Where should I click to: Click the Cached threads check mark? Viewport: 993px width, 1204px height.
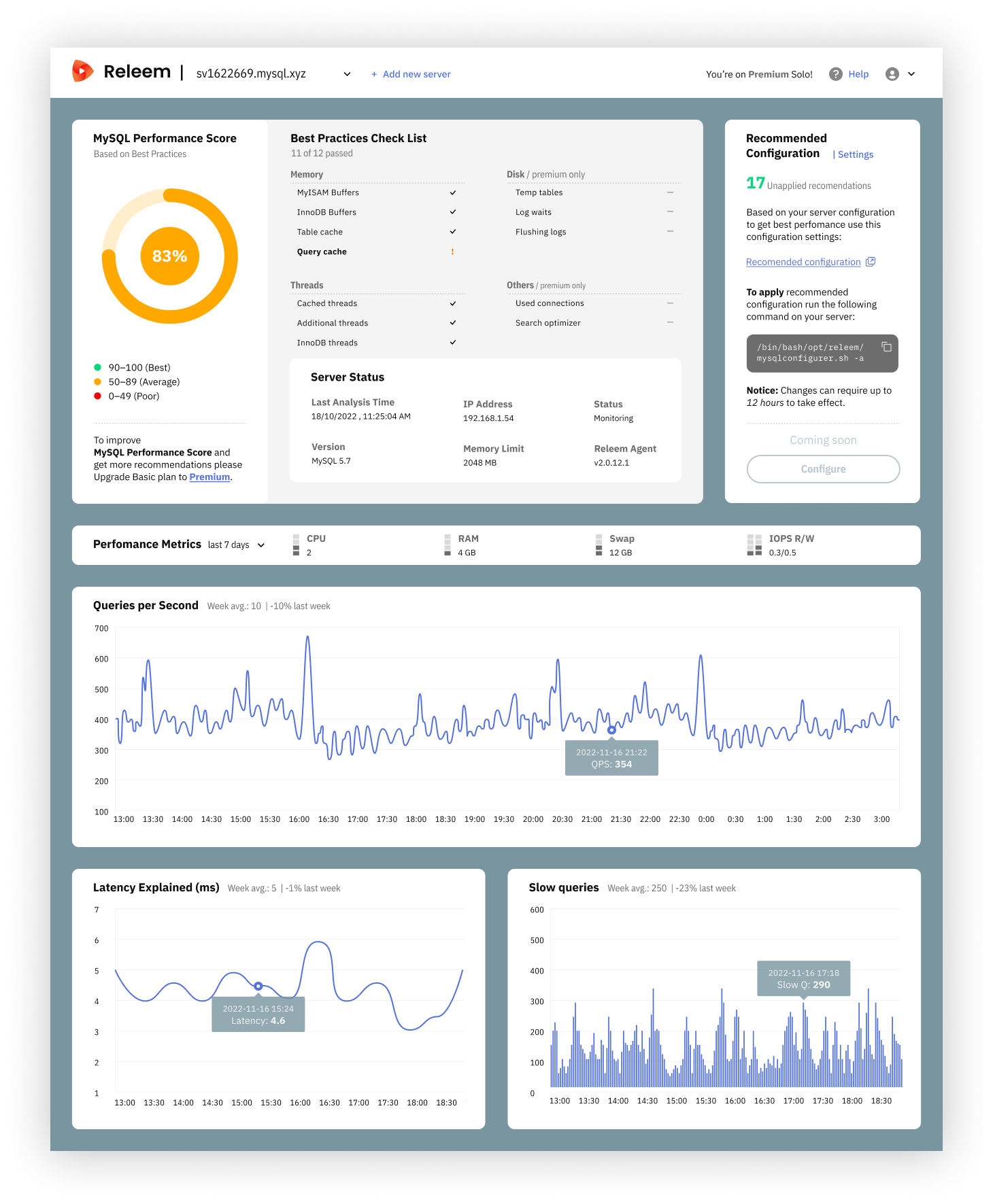coord(453,303)
